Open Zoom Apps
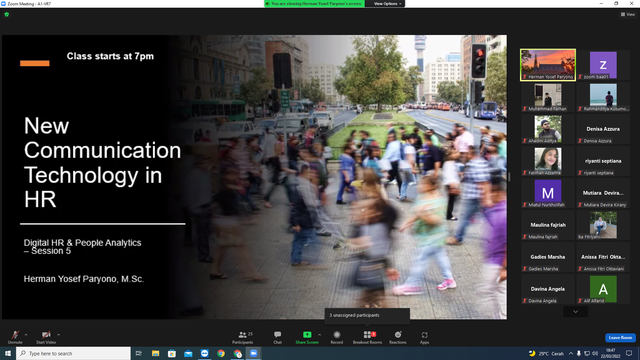 (x=424, y=337)
